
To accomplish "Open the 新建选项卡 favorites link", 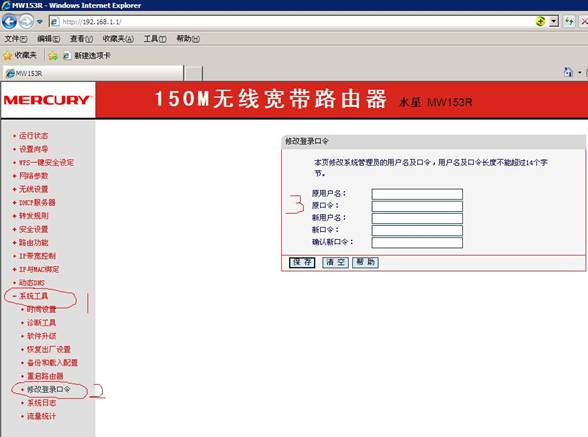I will [x=87, y=56].
